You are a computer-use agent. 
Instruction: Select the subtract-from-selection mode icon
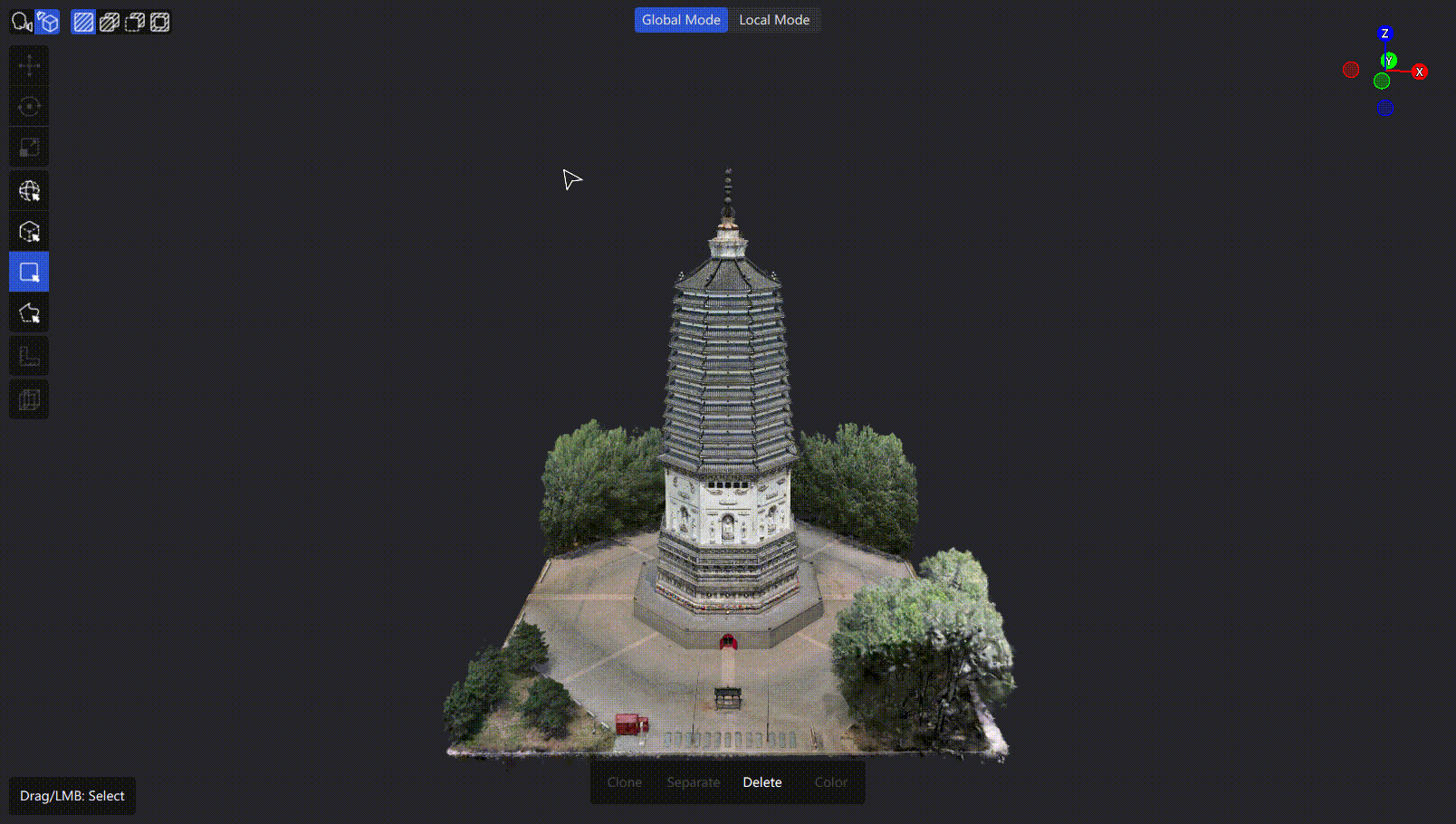[134, 22]
